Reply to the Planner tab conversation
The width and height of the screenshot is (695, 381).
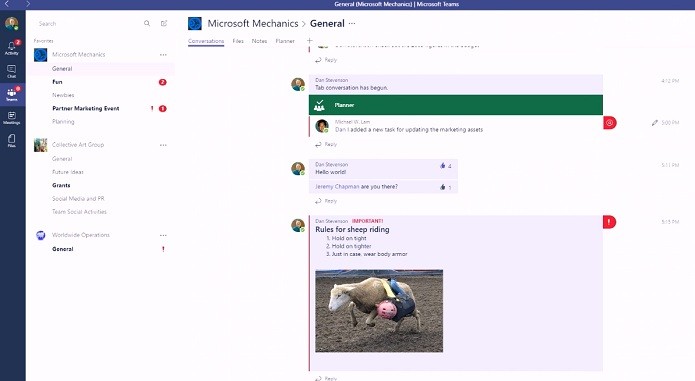coord(326,144)
